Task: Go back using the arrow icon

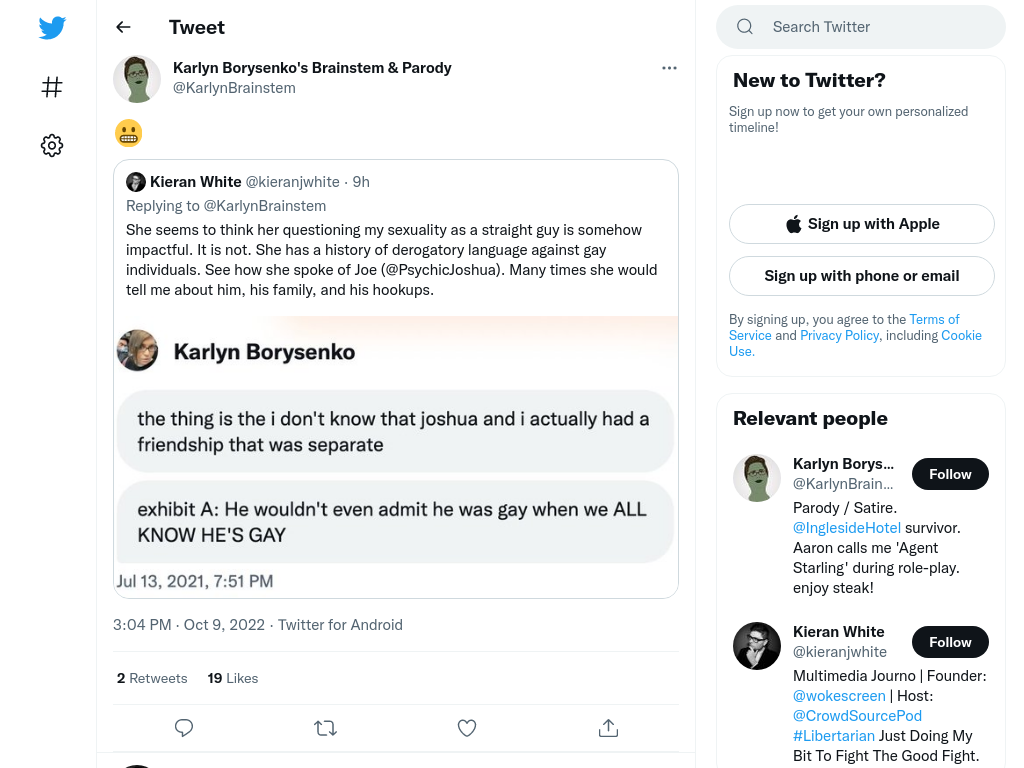Action: pos(123,27)
